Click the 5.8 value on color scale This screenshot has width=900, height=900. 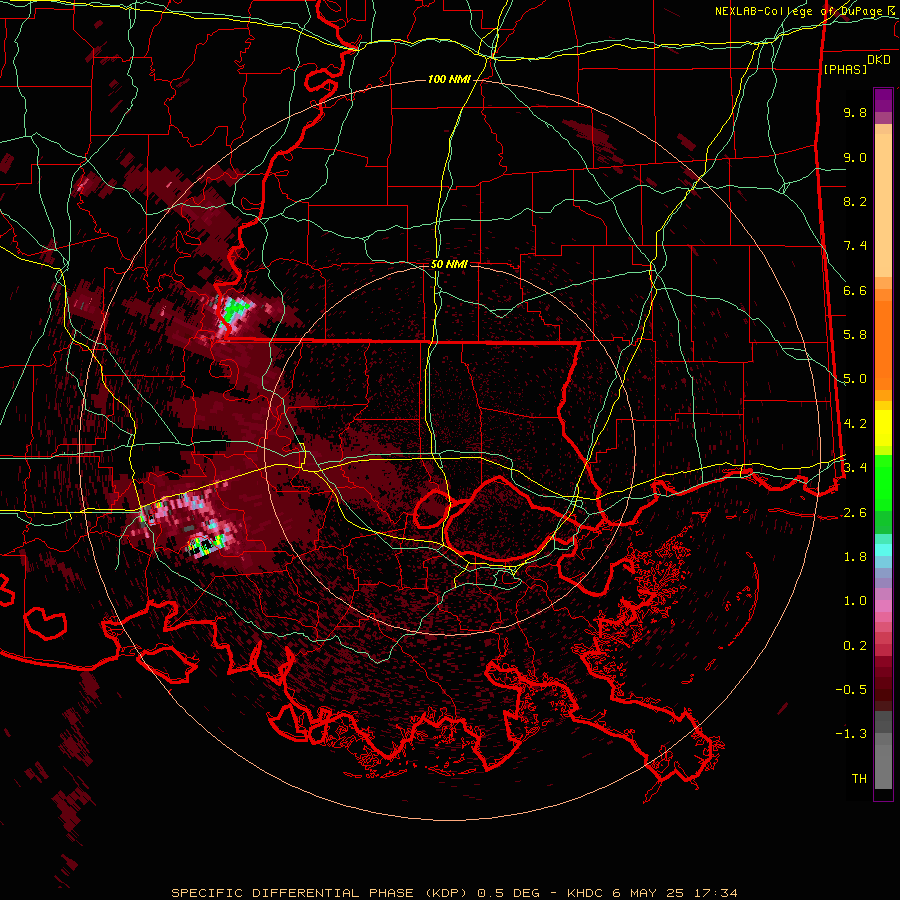tap(855, 335)
